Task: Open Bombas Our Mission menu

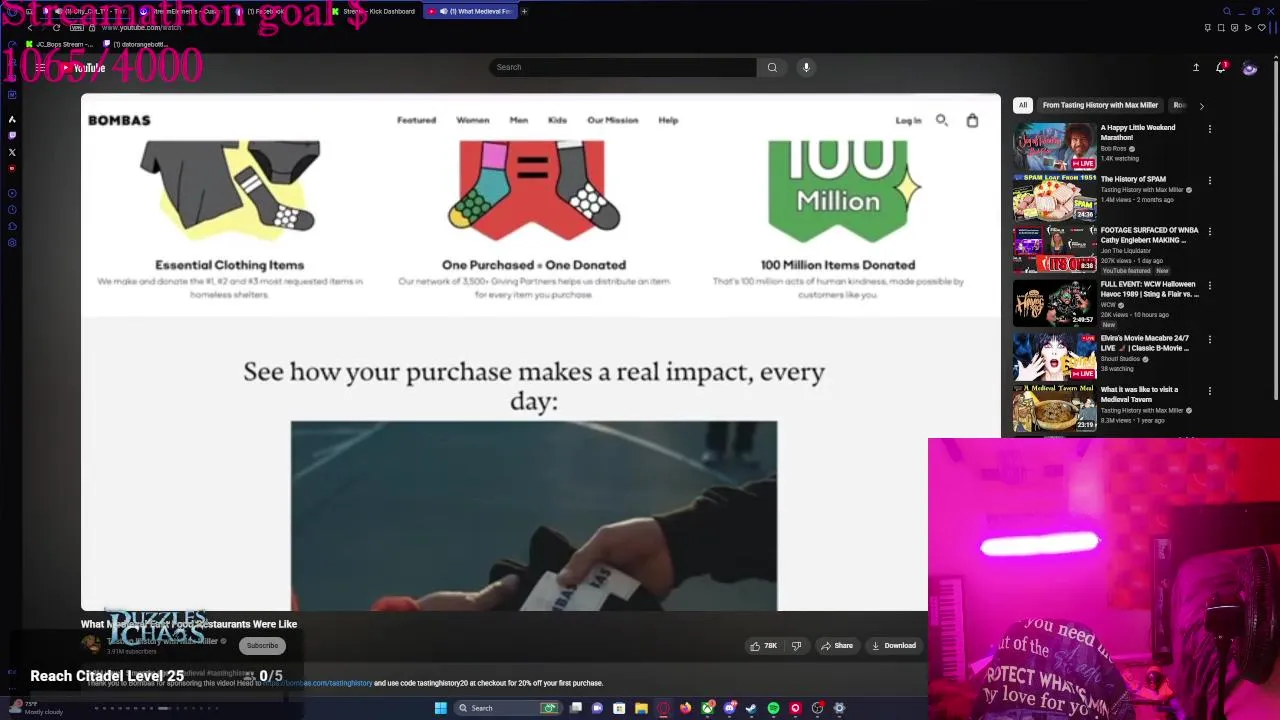Action: 612,120
